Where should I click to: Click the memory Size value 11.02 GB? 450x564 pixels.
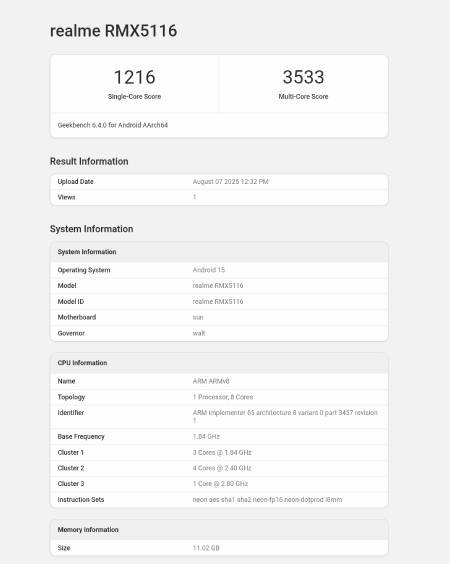tap(206, 548)
